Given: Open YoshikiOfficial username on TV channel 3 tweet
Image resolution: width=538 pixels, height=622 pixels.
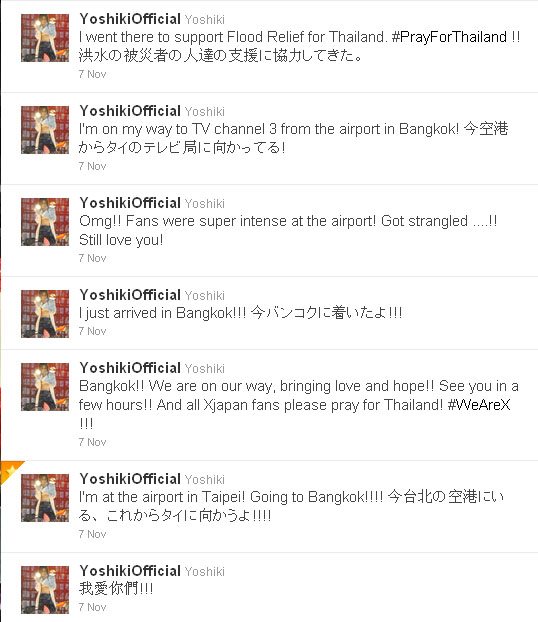Looking at the screenshot, I should (130, 111).
